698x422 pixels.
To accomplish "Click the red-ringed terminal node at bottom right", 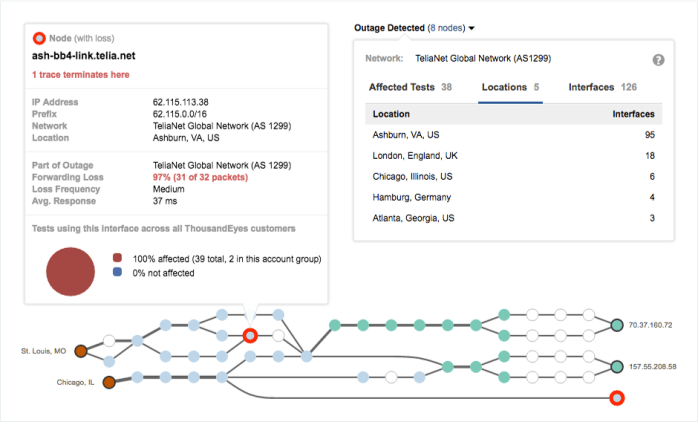I will (617, 398).
